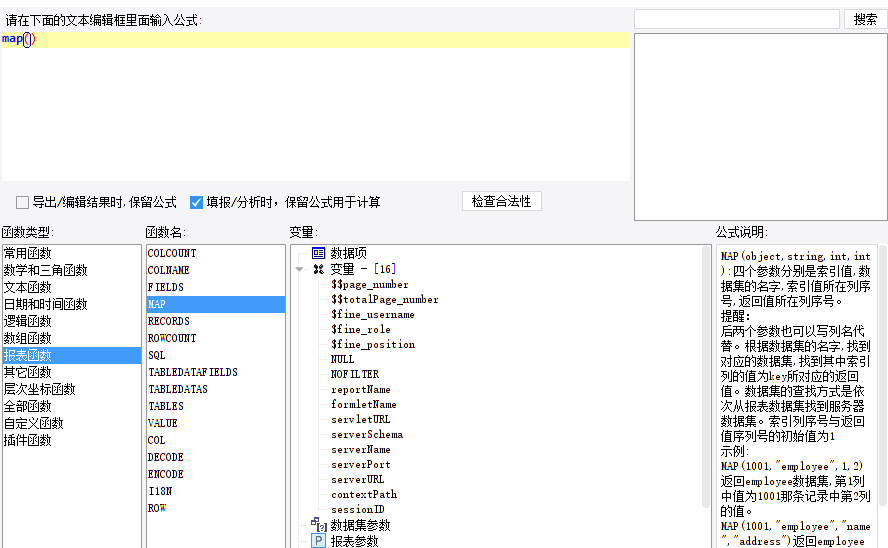Choose the highlighted MAP function
The height and width of the screenshot is (548, 888).
point(215,304)
